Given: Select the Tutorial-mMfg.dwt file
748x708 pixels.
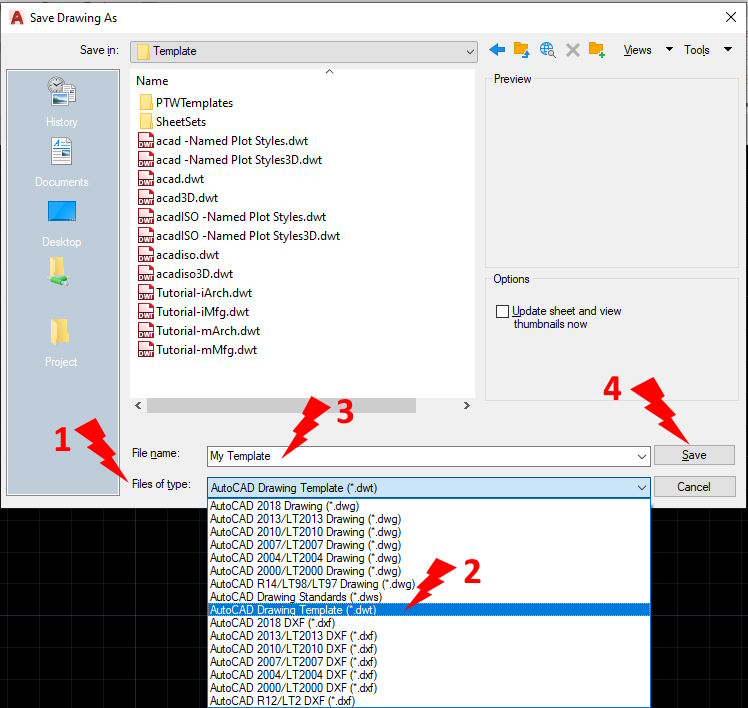Looking at the screenshot, I should [197, 350].
